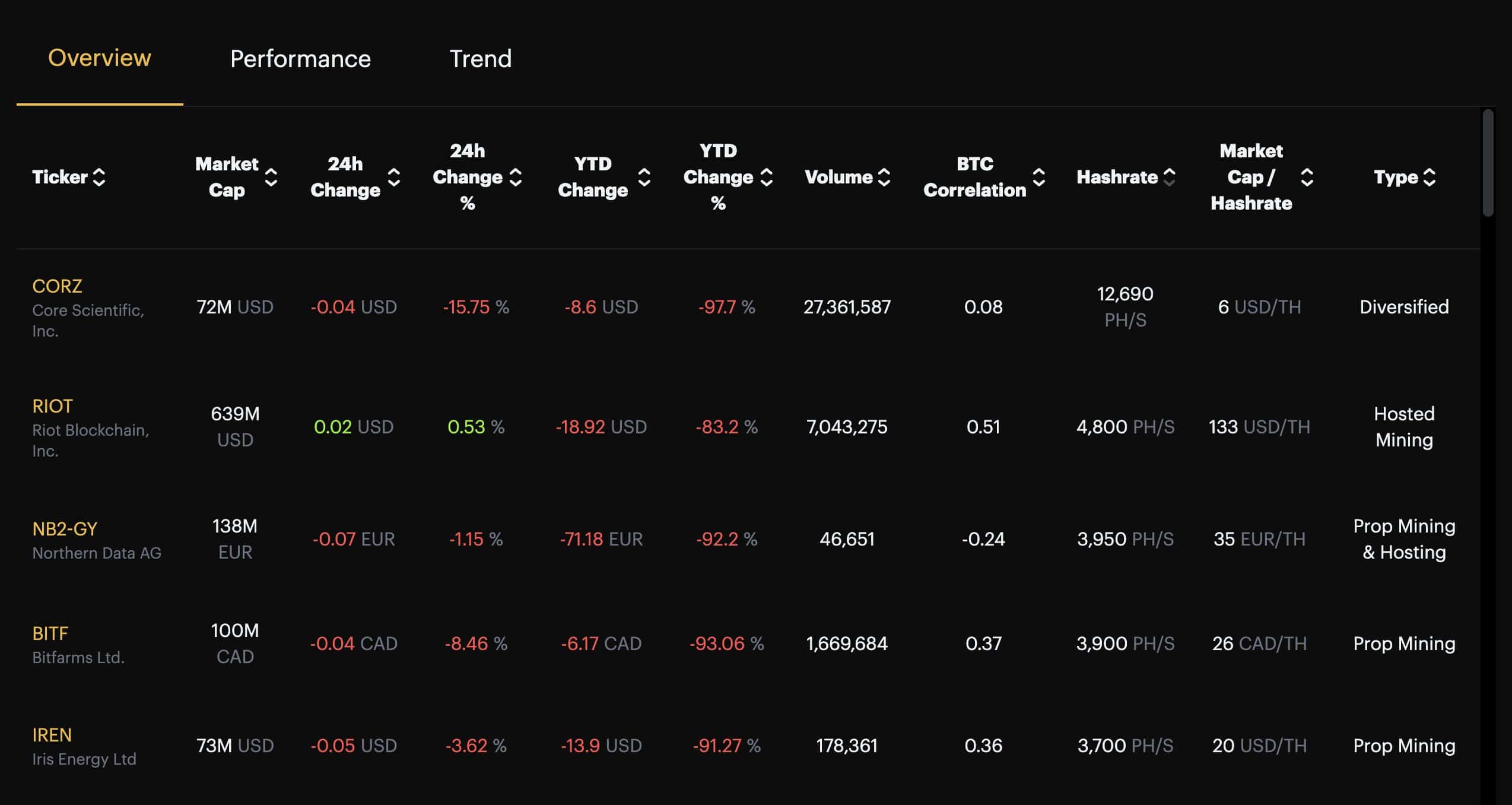This screenshot has width=1512, height=805.
Task: Click Bitfarms Ltd. company name
Action: 78,658
